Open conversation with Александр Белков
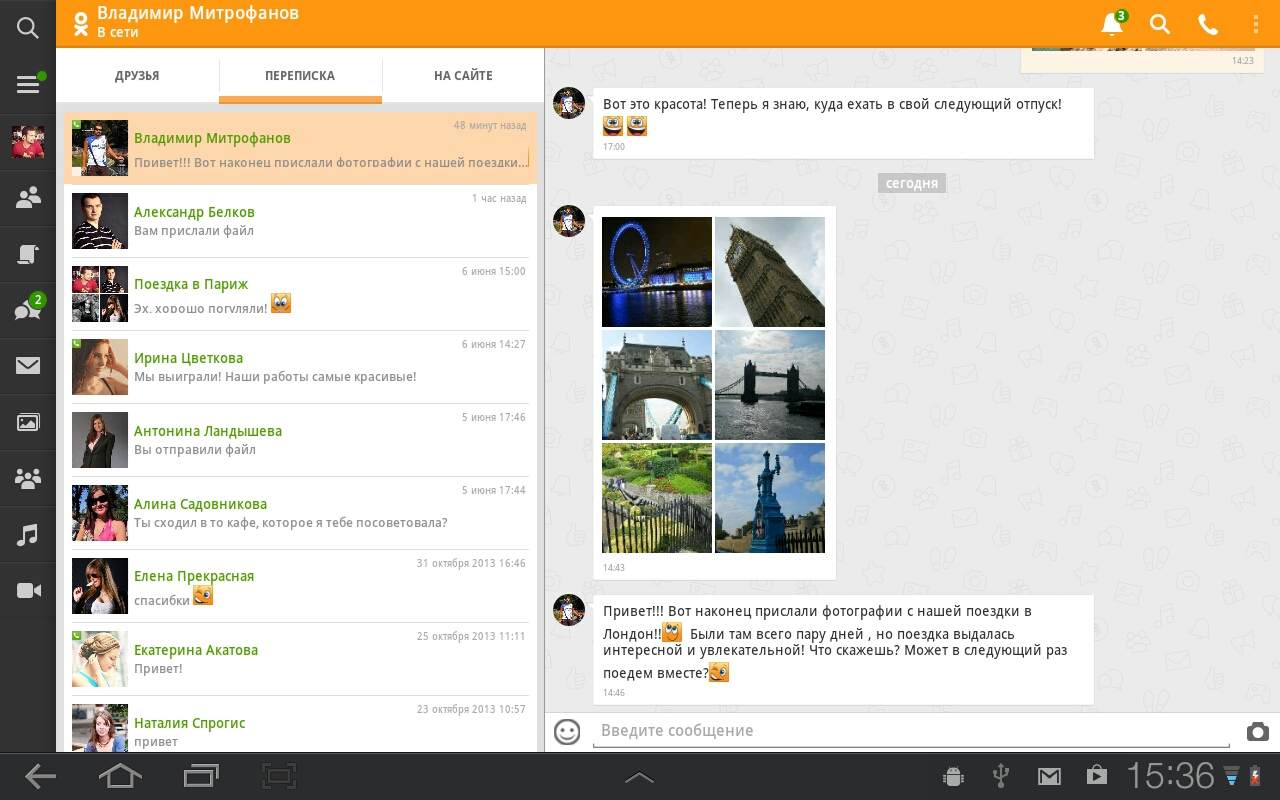 [300, 221]
